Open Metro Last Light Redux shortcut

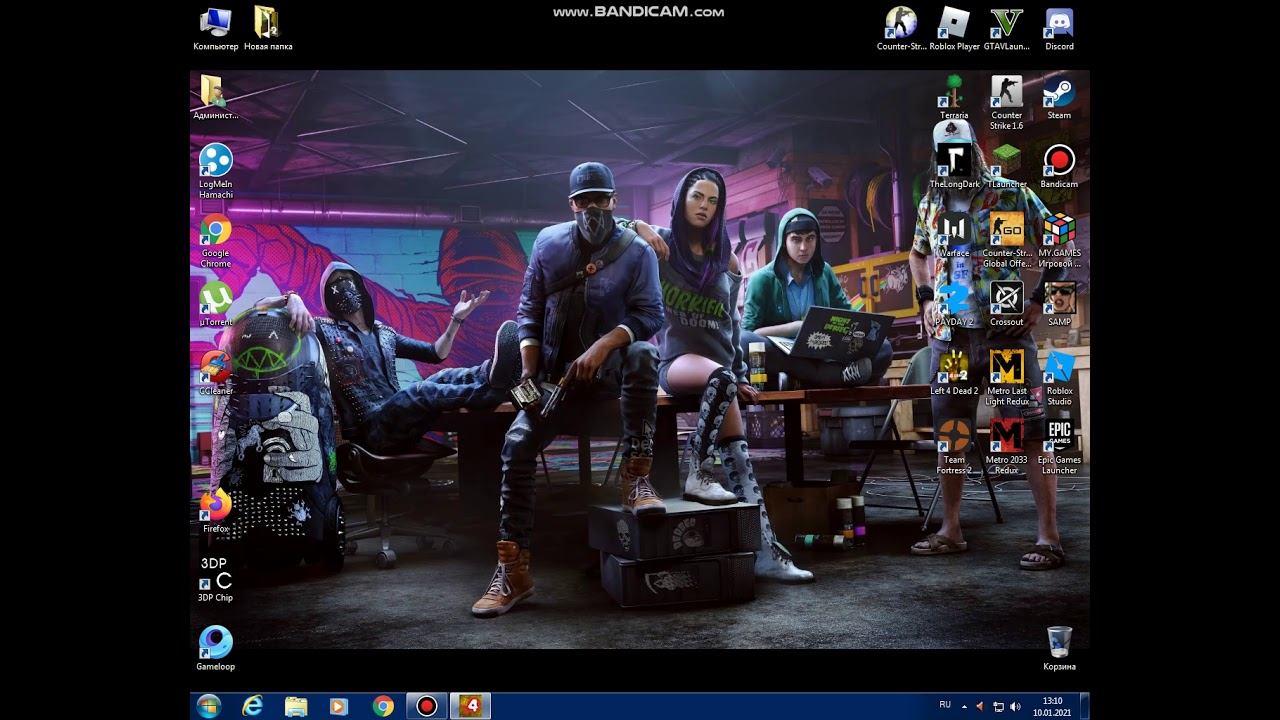pos(1006,378)
